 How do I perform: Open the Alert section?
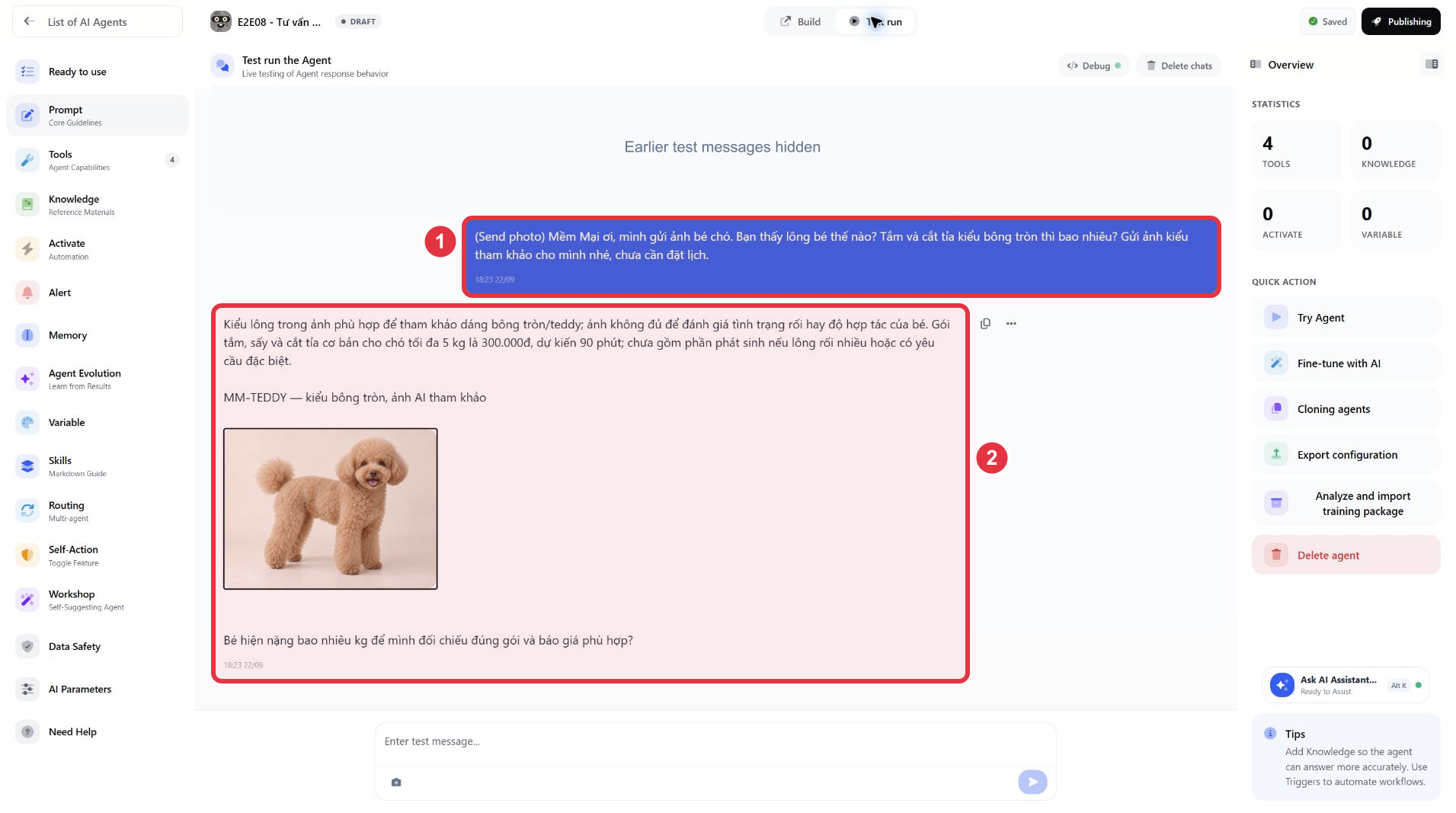pyautogui.click(x=97, y=293)
